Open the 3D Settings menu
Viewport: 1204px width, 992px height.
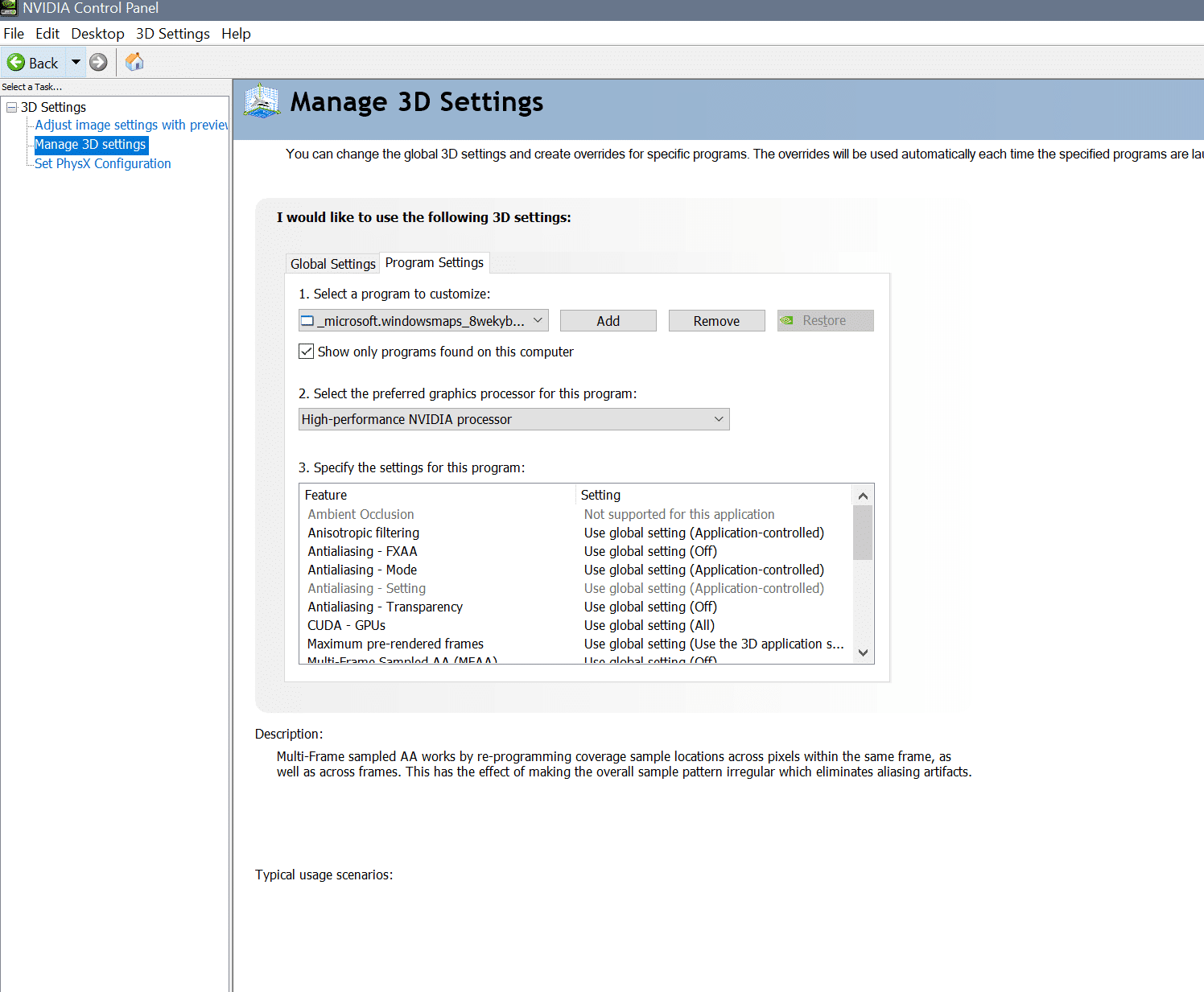point(172,34)
